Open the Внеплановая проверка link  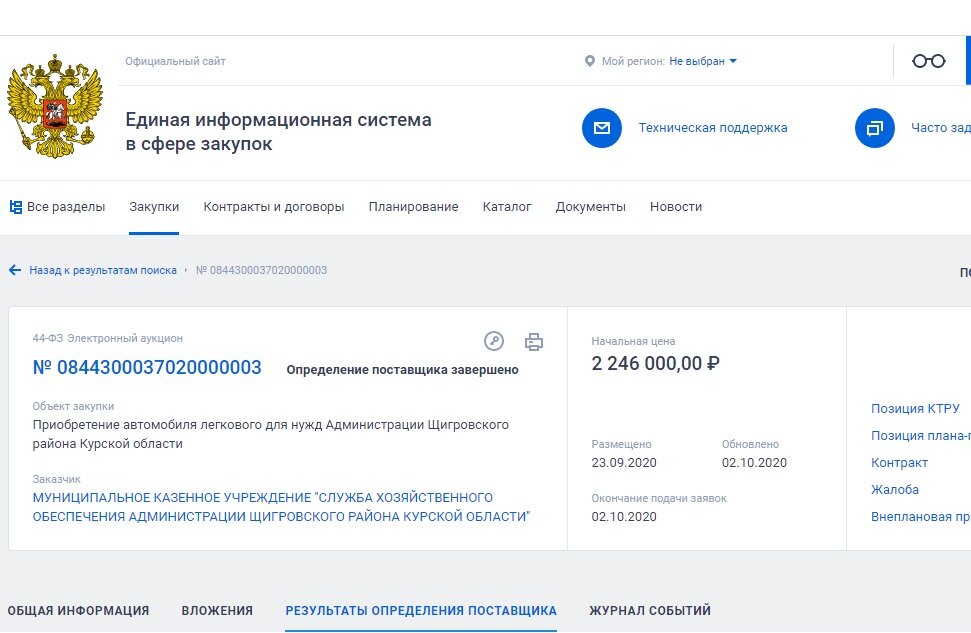point(921,517)
